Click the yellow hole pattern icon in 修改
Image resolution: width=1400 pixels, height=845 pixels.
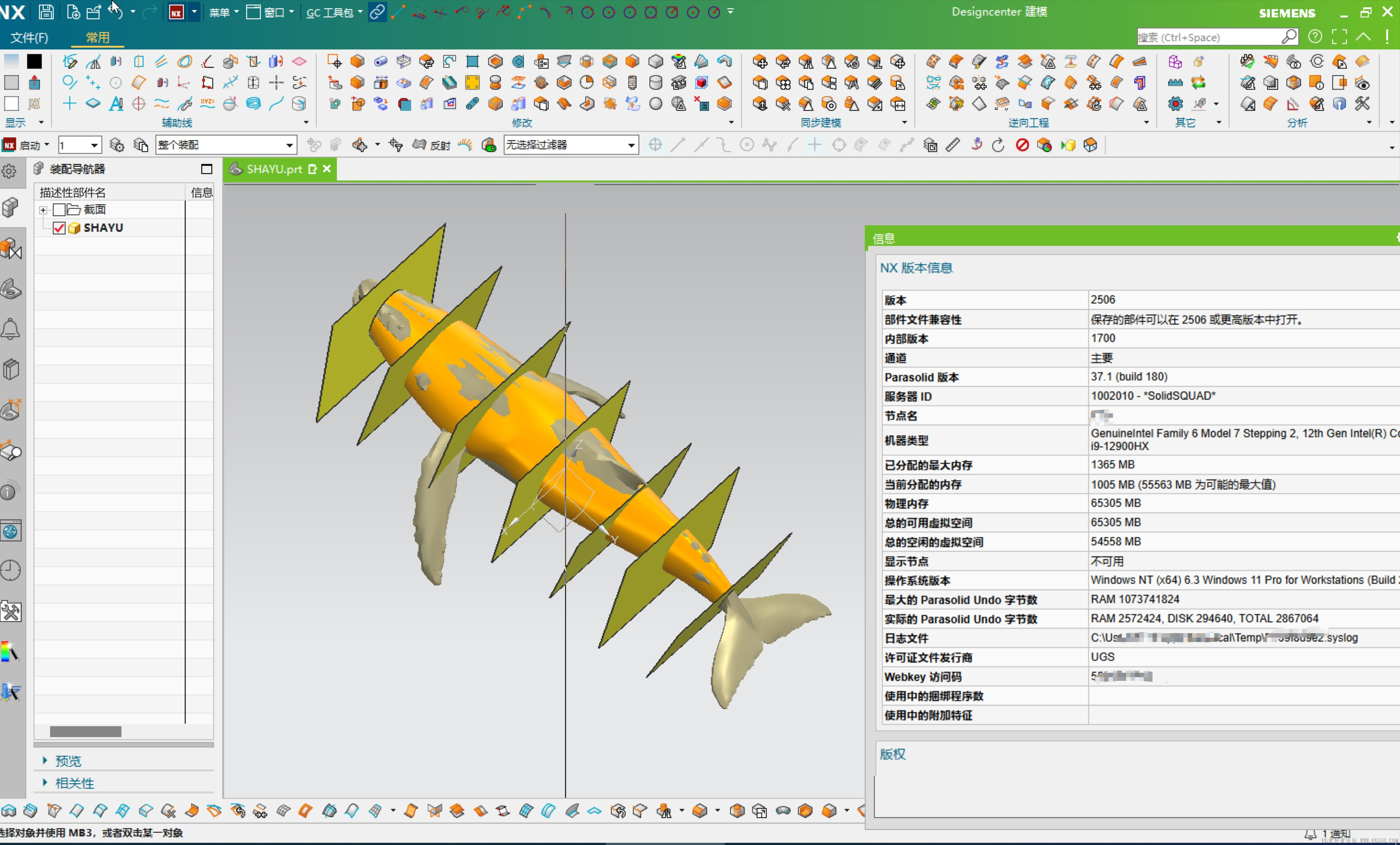point(472,83)
